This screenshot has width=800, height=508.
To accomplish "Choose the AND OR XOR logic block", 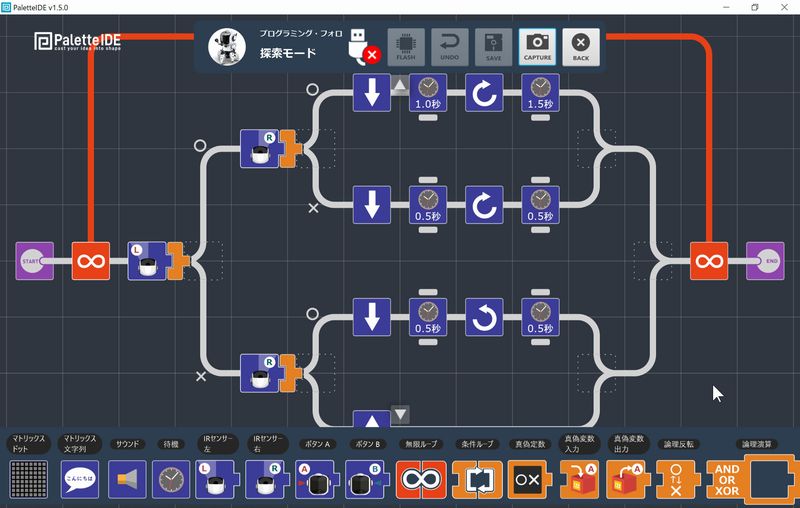I will coord(727,480).
